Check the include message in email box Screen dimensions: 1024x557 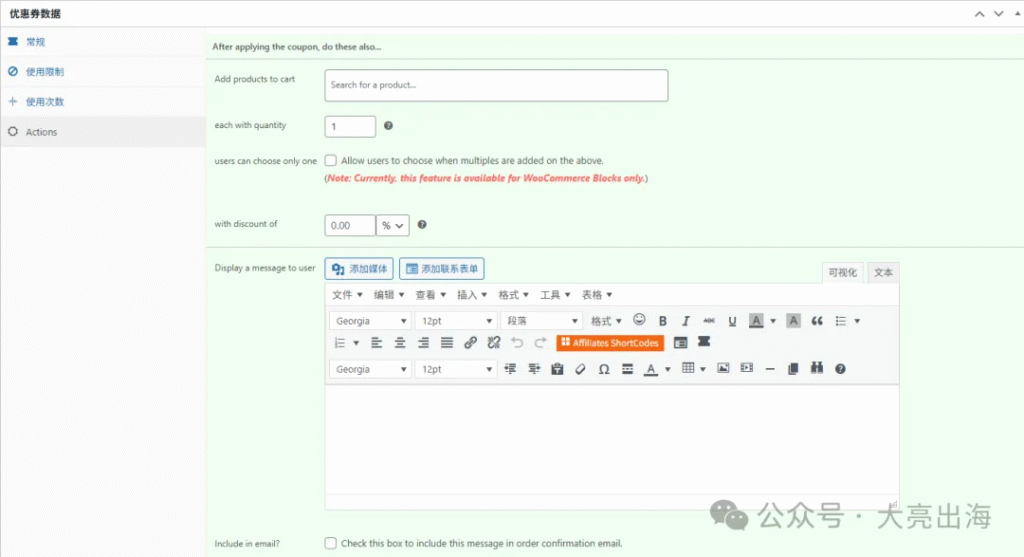pyautogui.click(x=331, y=543)
